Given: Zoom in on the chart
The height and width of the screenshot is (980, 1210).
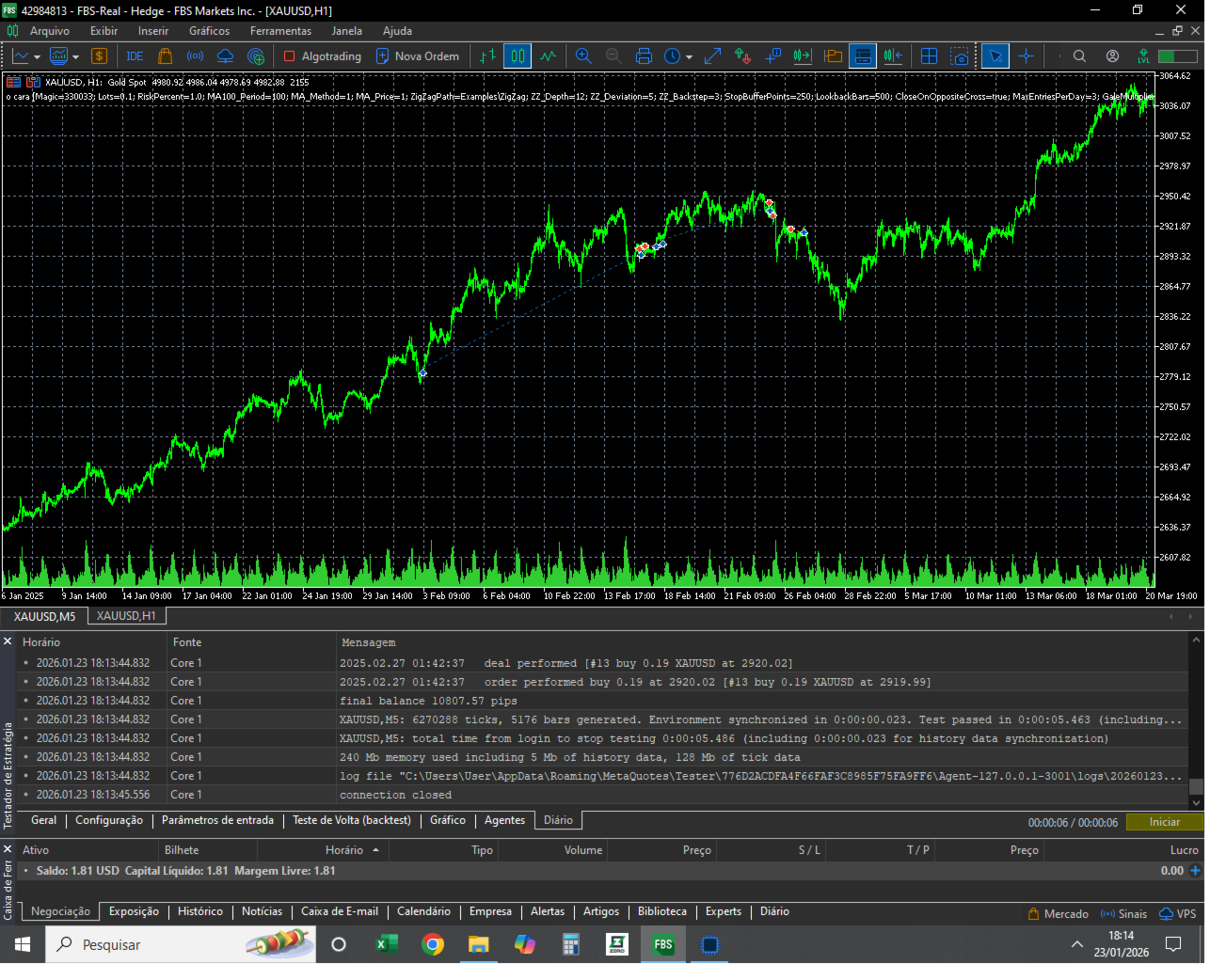Looking at the screenshot, I should point(583,56).
